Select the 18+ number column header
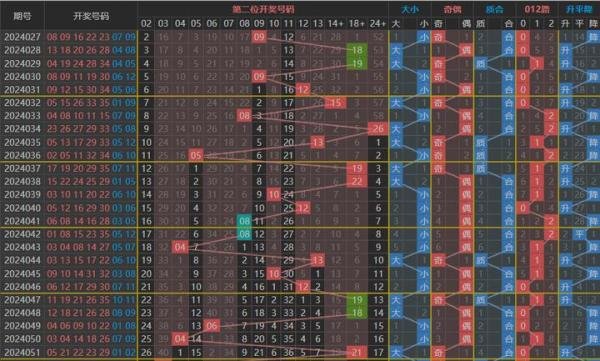The width and height of the screenshot is (600, 361). click(357, 24)
